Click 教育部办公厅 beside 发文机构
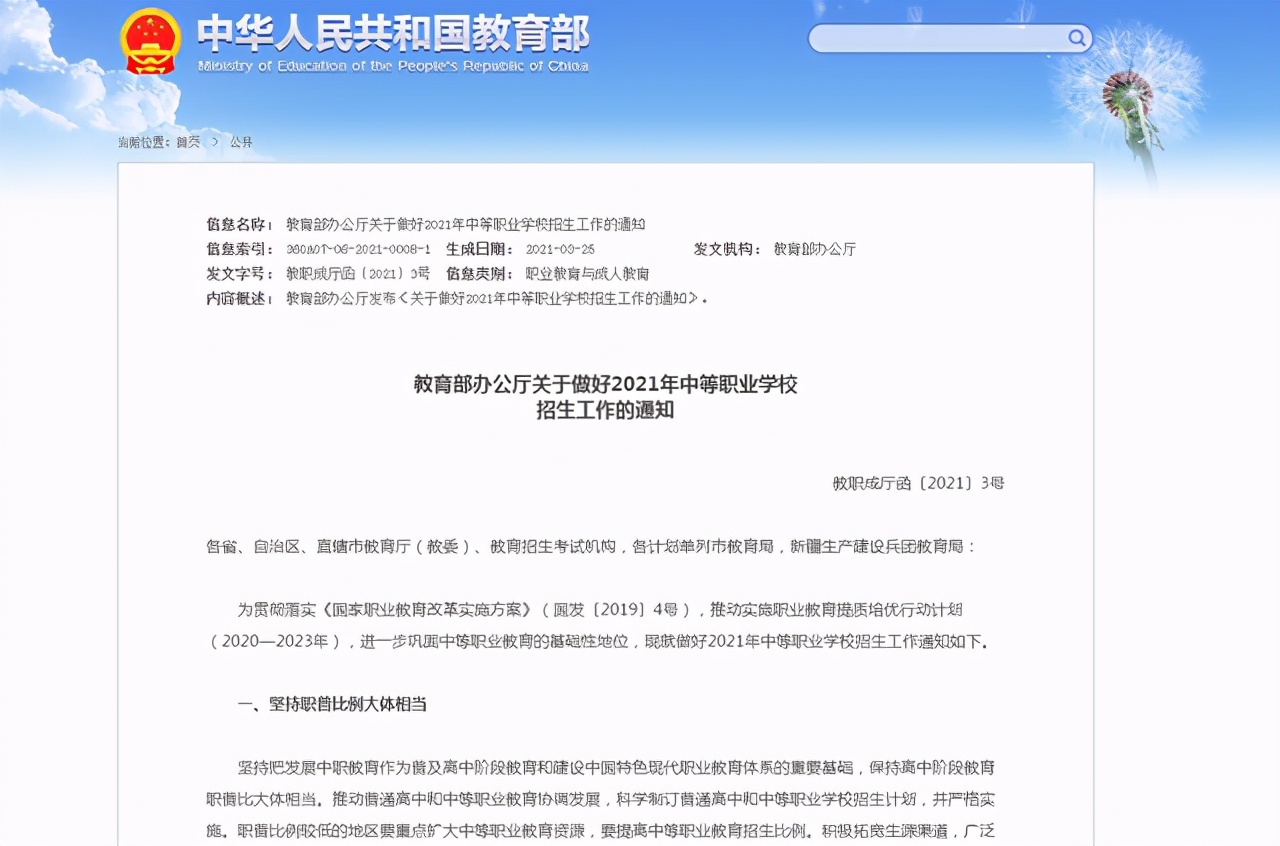1280x846 pixels. pyautogui.click(x=815, y=249)
